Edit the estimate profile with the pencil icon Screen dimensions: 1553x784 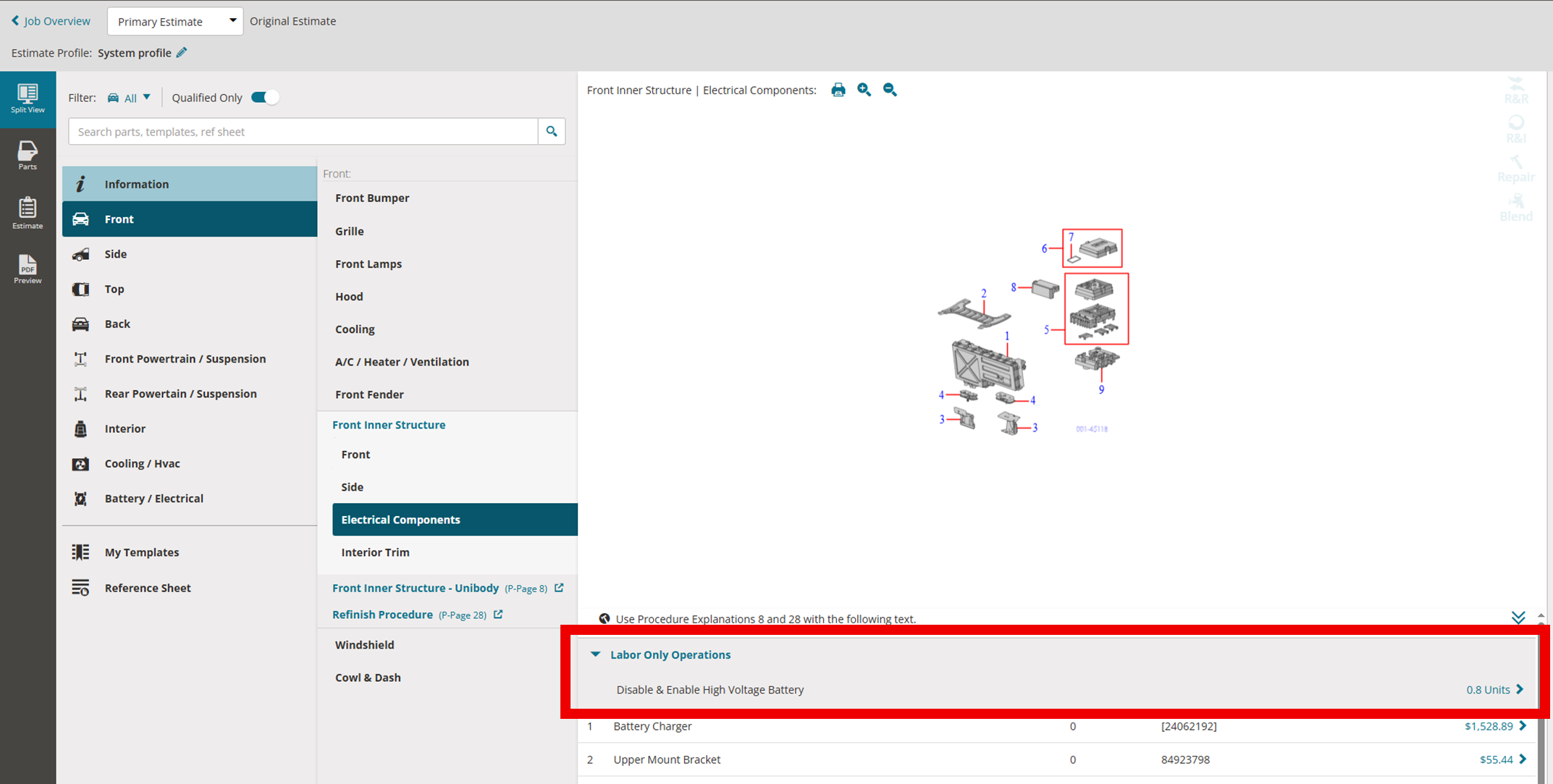click(182, 52)
